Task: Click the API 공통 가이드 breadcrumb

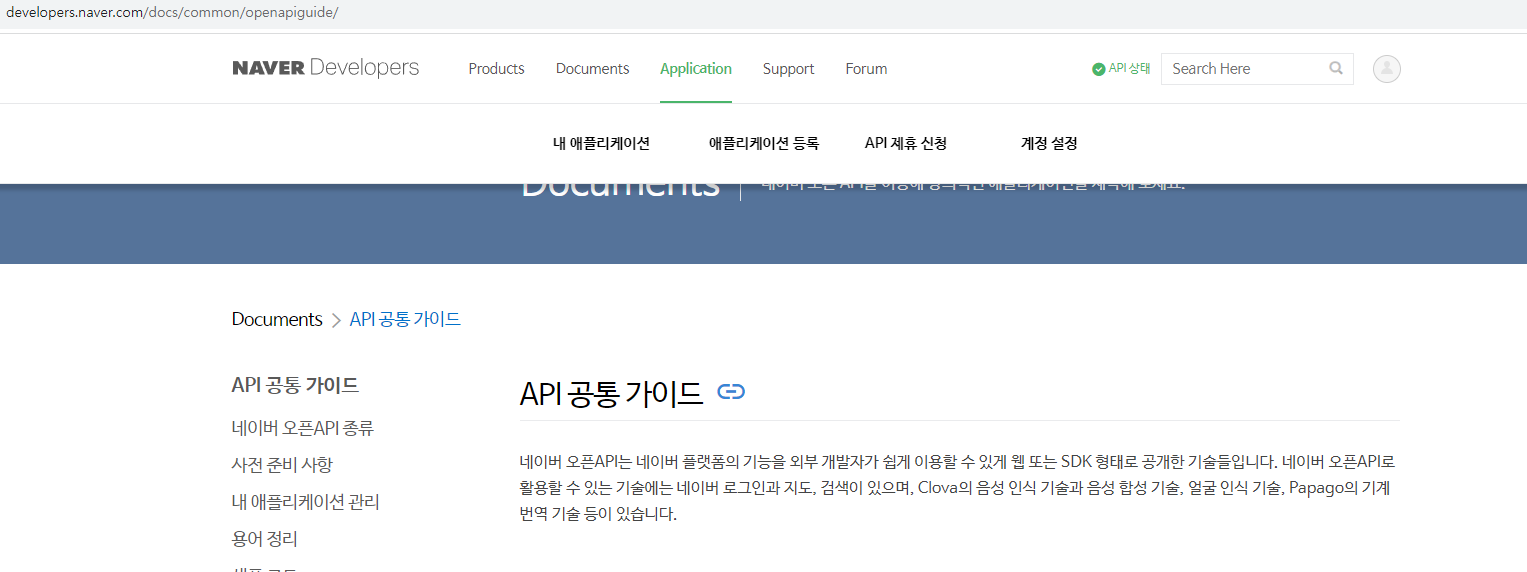Action: [x=405, y=319]
